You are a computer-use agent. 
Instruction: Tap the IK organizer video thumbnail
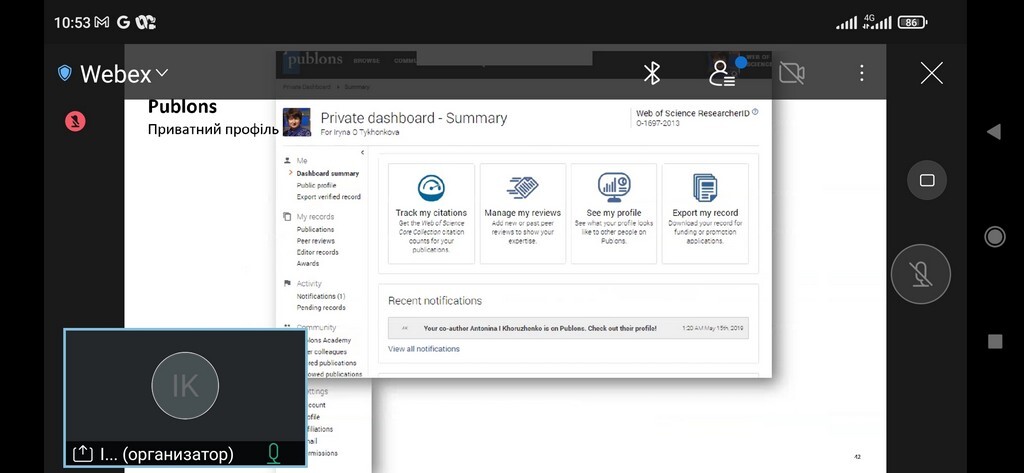coord(185,386)
